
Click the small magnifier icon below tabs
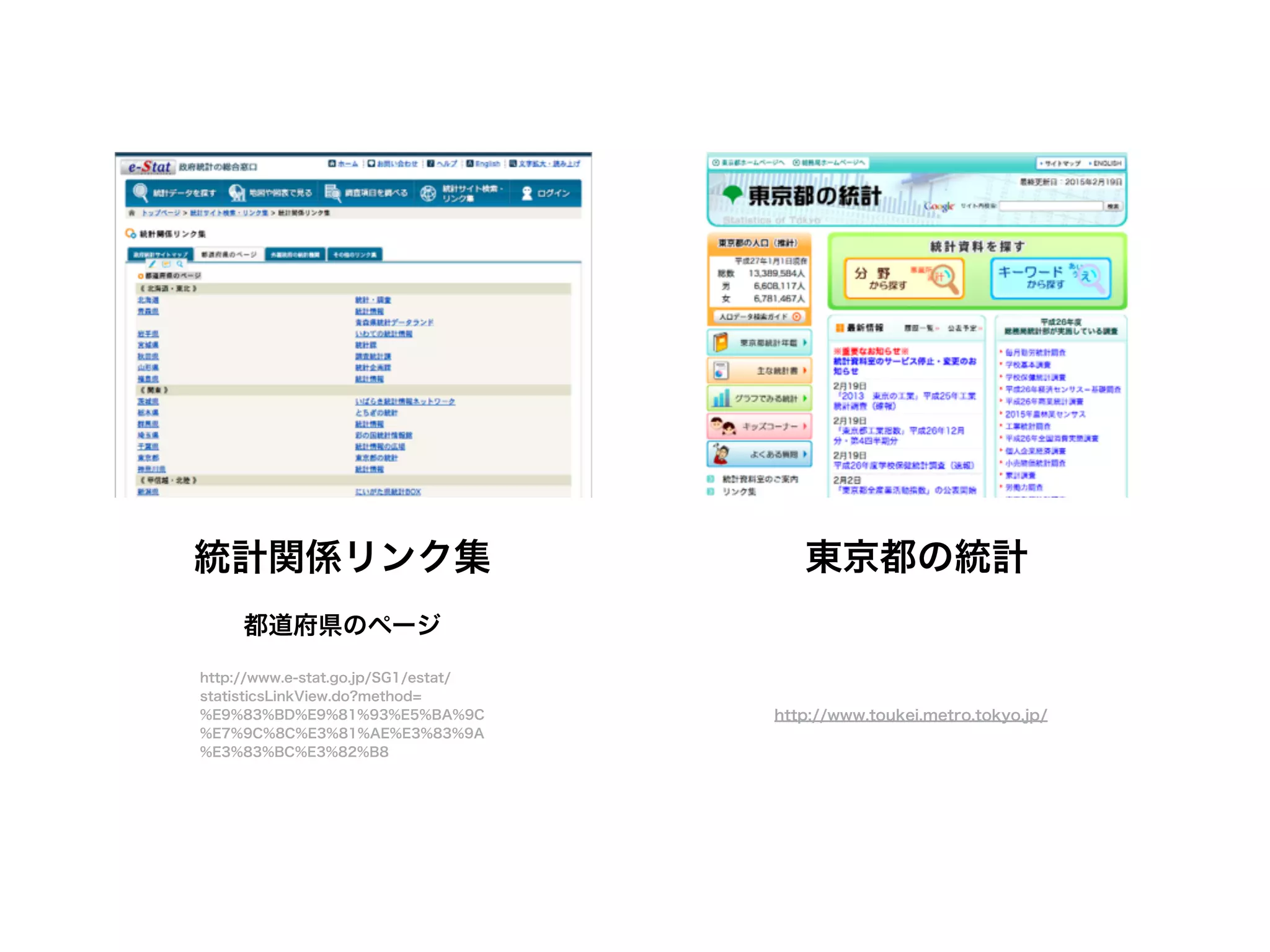coord(180,265)
